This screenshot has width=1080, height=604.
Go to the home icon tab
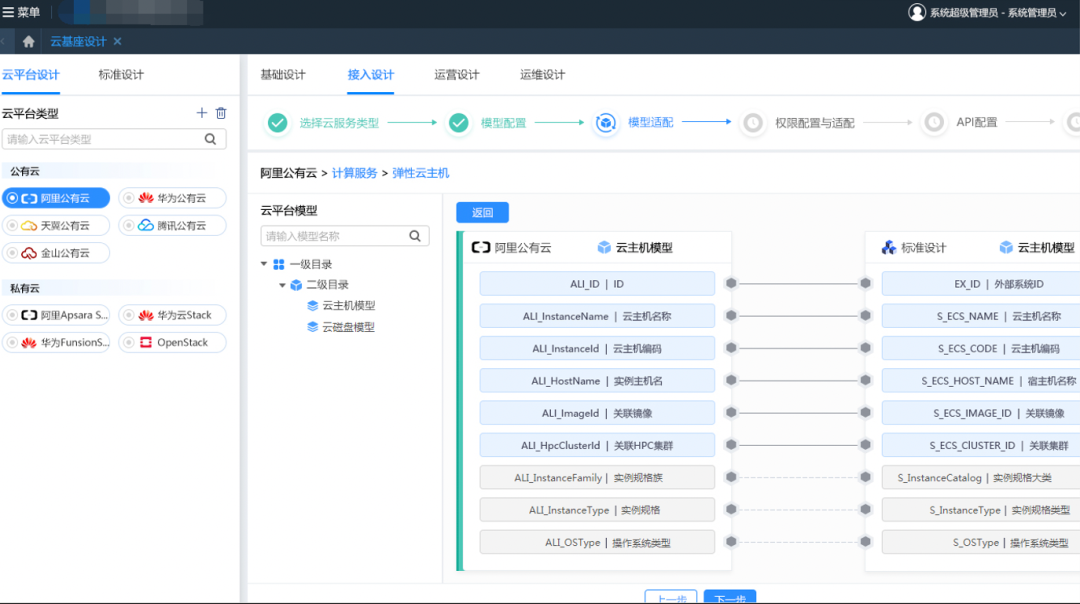[28, 41]
